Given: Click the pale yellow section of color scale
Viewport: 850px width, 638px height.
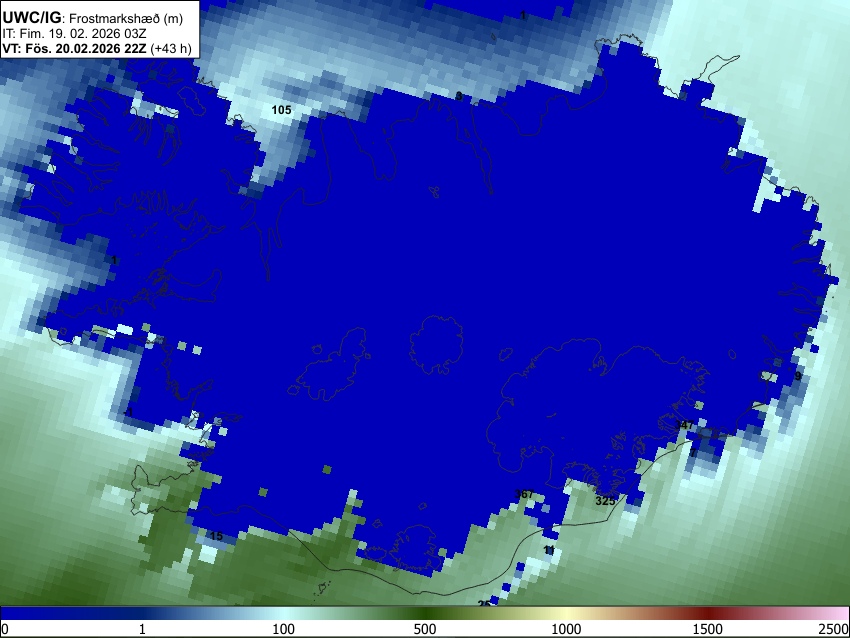Looking at the screenshot, I should click(566, 614).
